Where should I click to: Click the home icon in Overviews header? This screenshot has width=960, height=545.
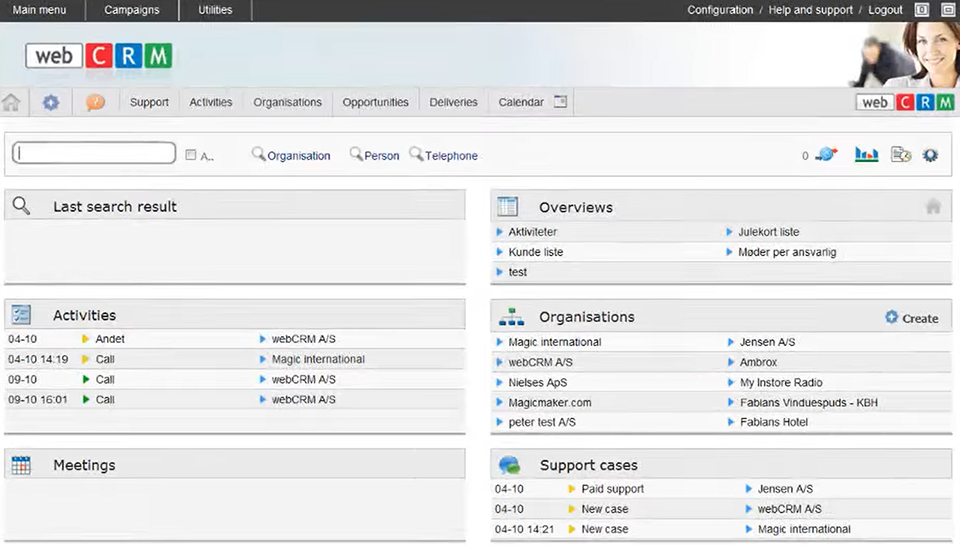tap(933, 206)
